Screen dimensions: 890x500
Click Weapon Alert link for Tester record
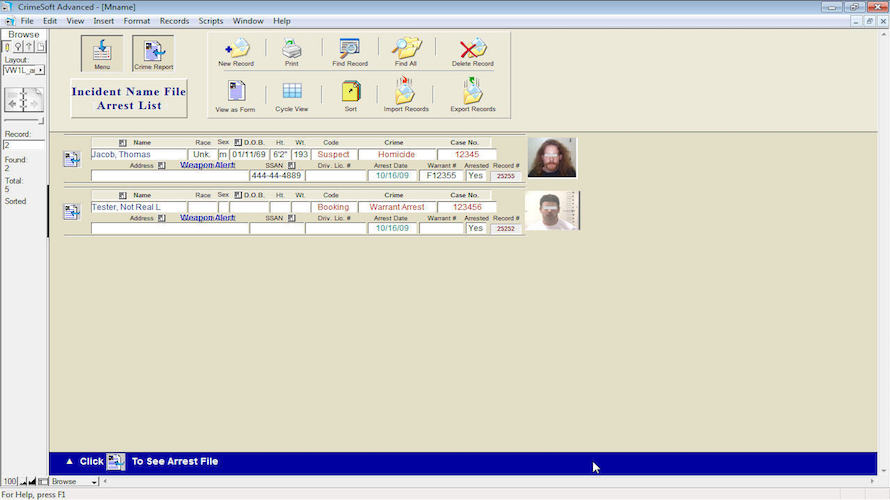pos(207,217)
